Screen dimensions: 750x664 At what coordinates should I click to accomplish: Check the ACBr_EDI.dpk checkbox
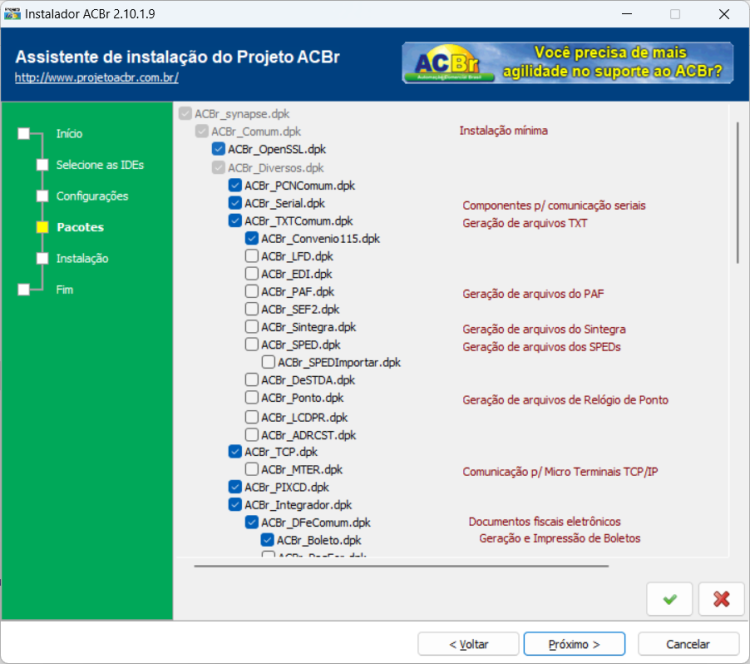coord(252,274)
